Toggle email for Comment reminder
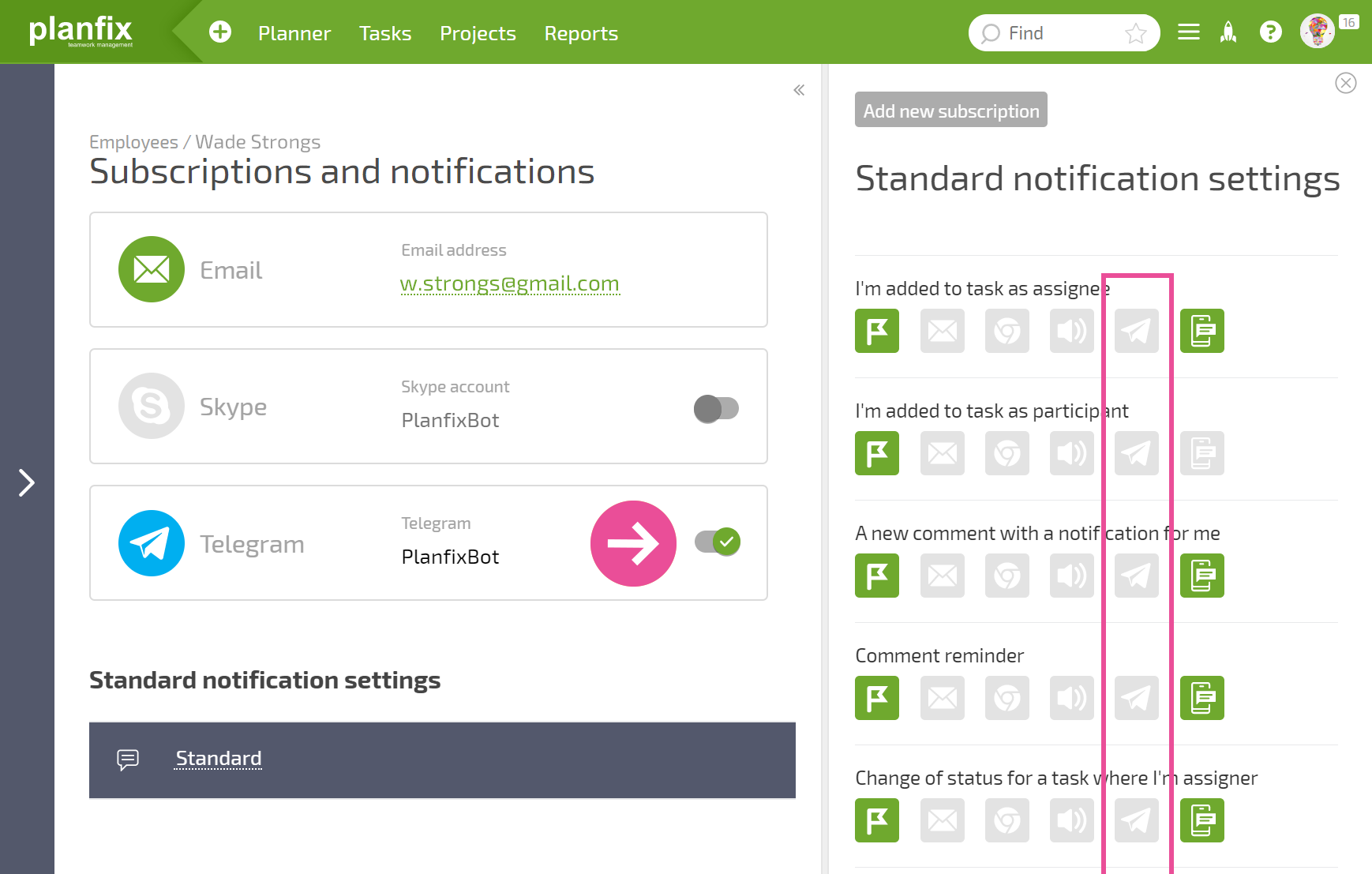Screen dimensions: 1372x874 click(943, 698)
